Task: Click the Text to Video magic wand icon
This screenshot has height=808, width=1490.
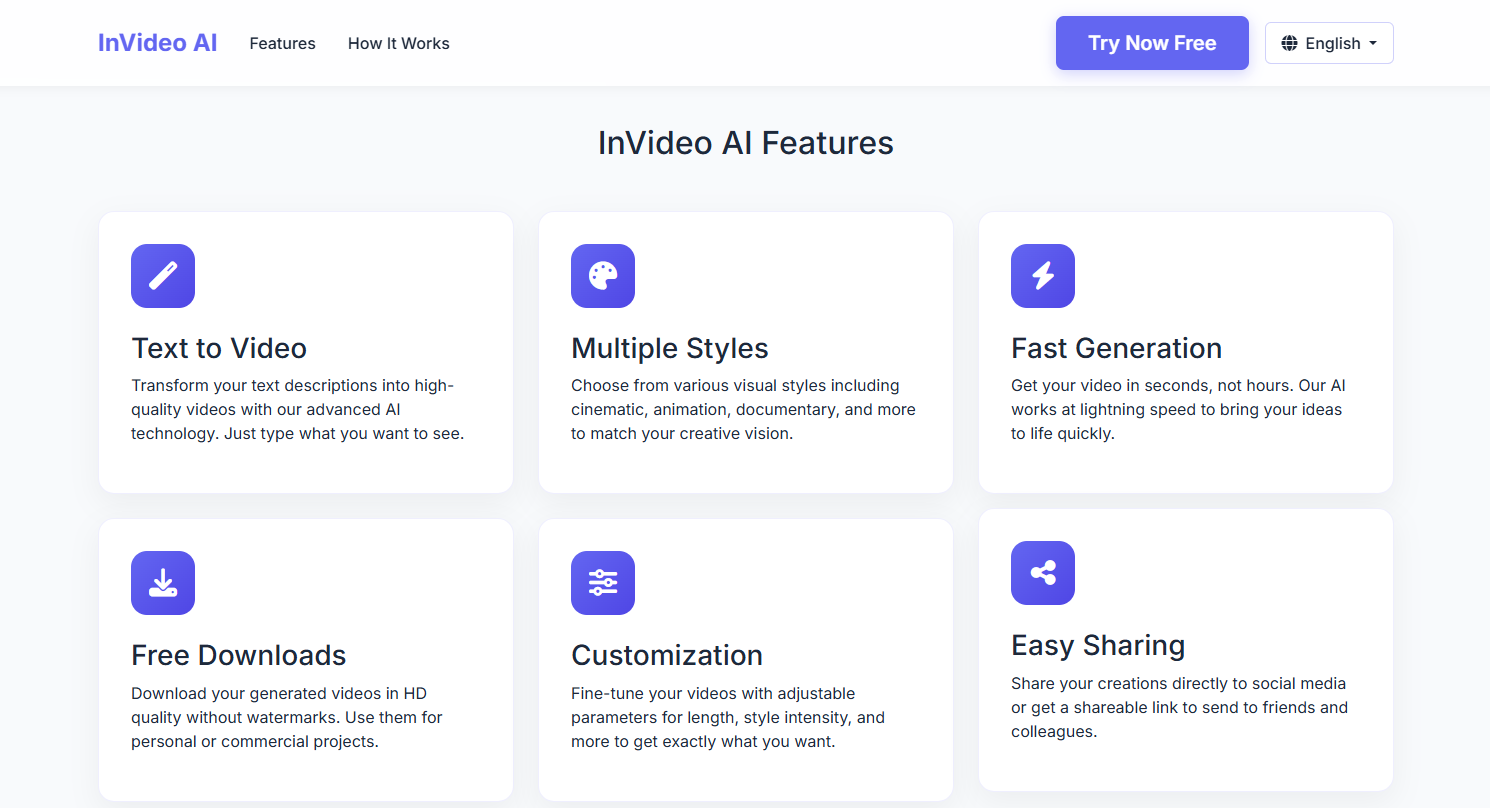Action: 163,276
